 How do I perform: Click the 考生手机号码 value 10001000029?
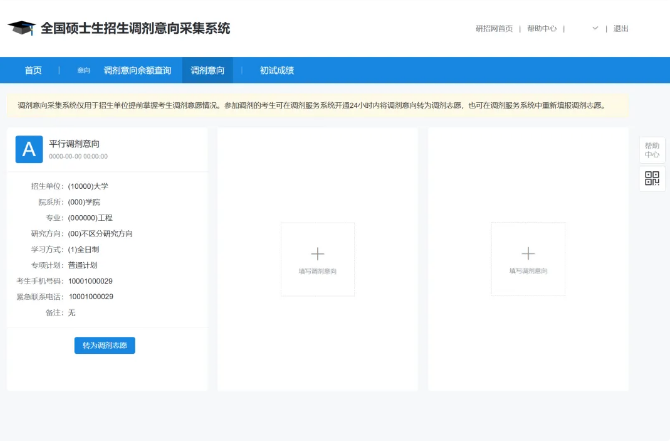tap(90, 281)
